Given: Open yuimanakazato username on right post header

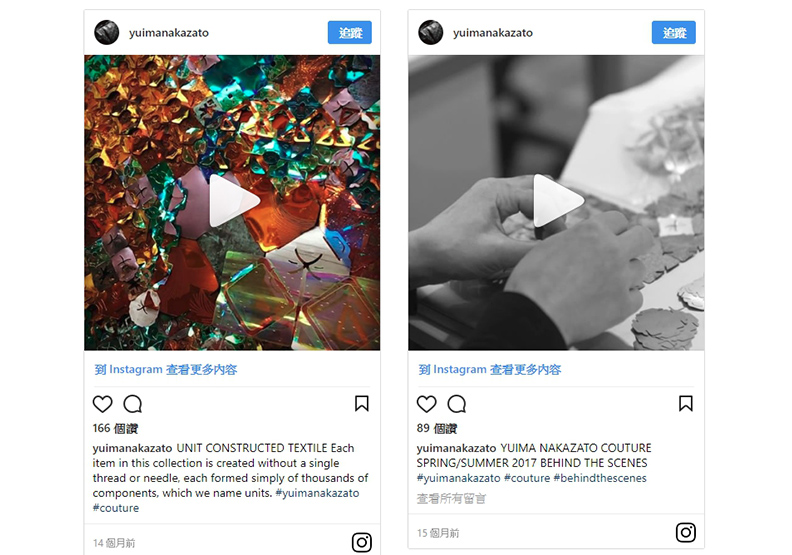Looking at the screenshot, I should [x=492, y=33].
